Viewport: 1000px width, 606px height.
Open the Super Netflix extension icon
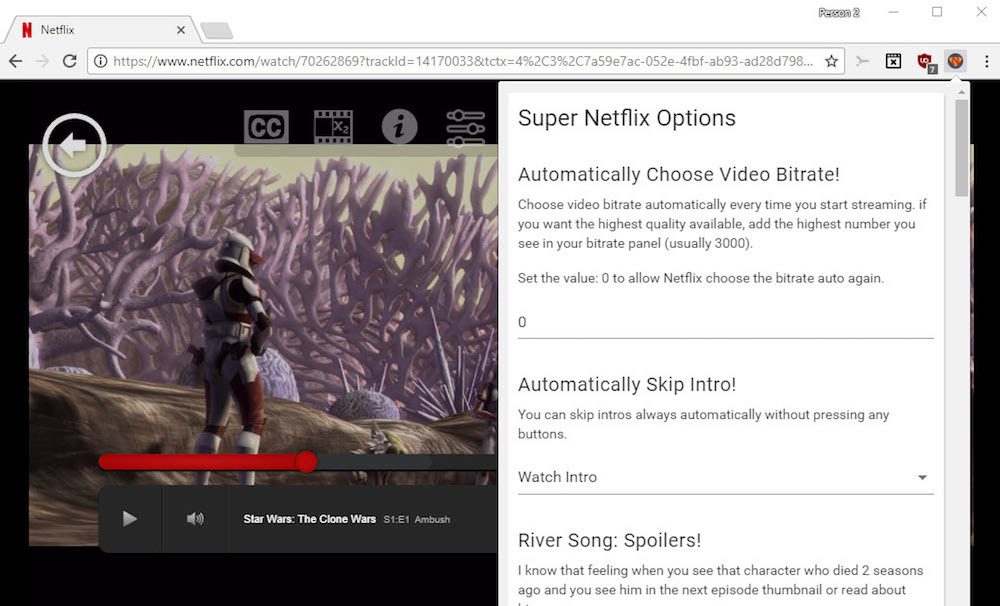tap(955, 61)
